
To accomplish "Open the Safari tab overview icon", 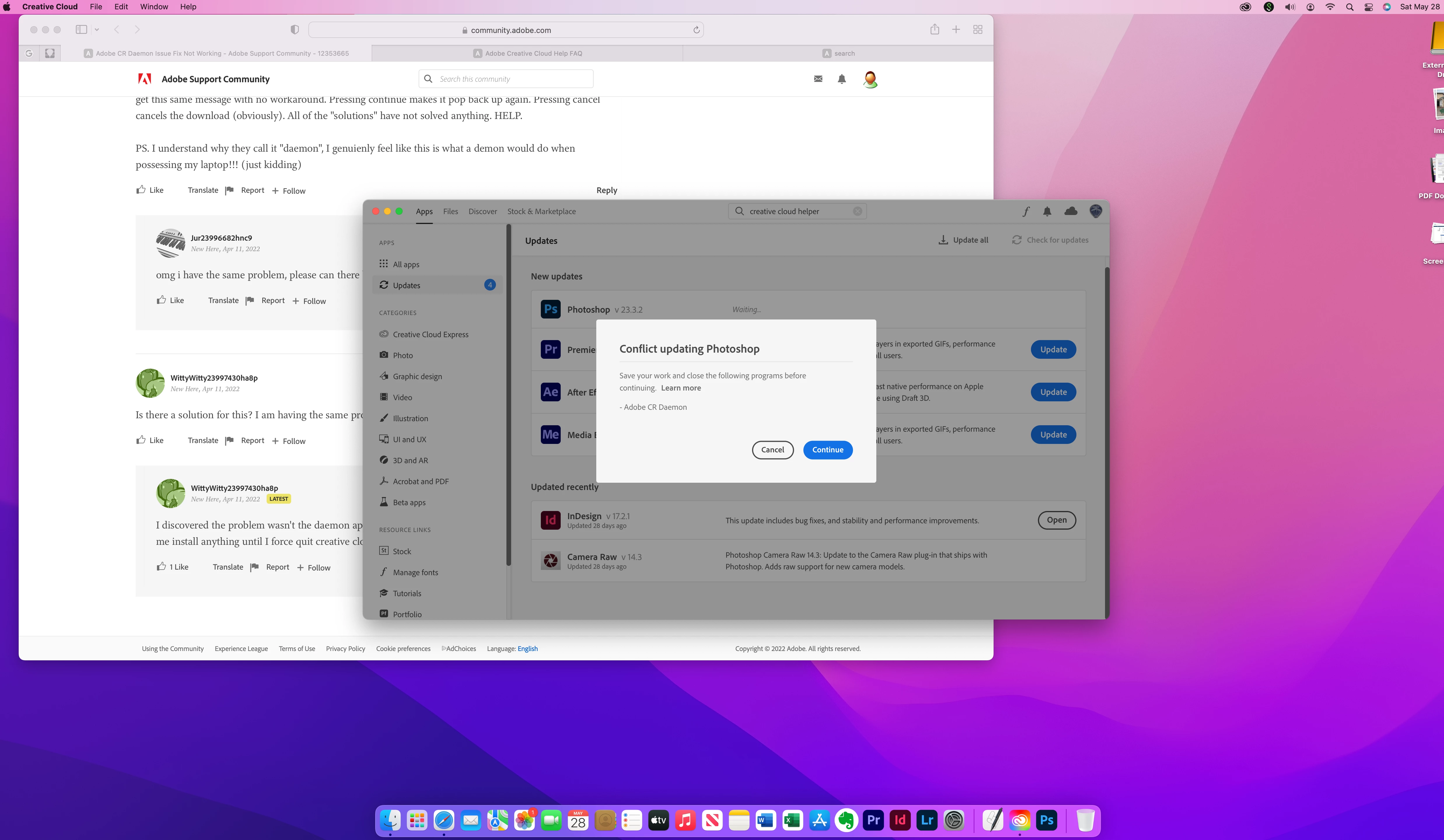I will coord(978,30).
